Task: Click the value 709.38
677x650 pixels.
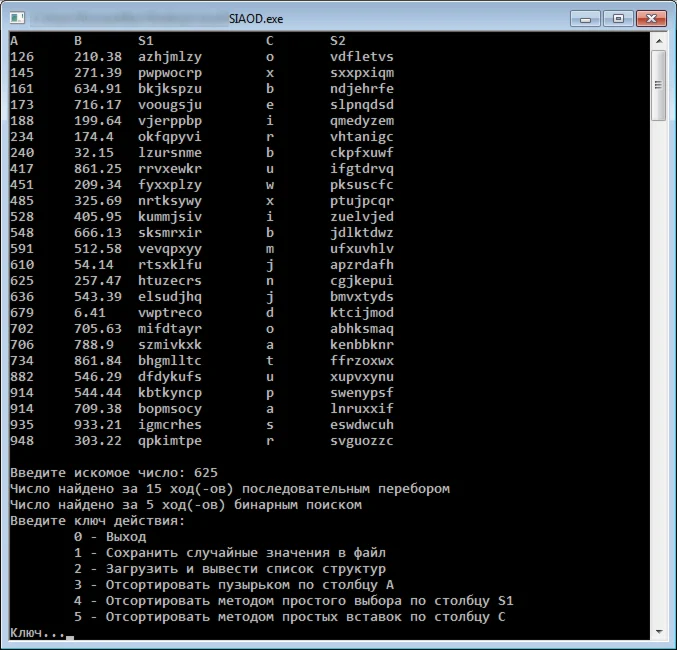Action: 98,408
